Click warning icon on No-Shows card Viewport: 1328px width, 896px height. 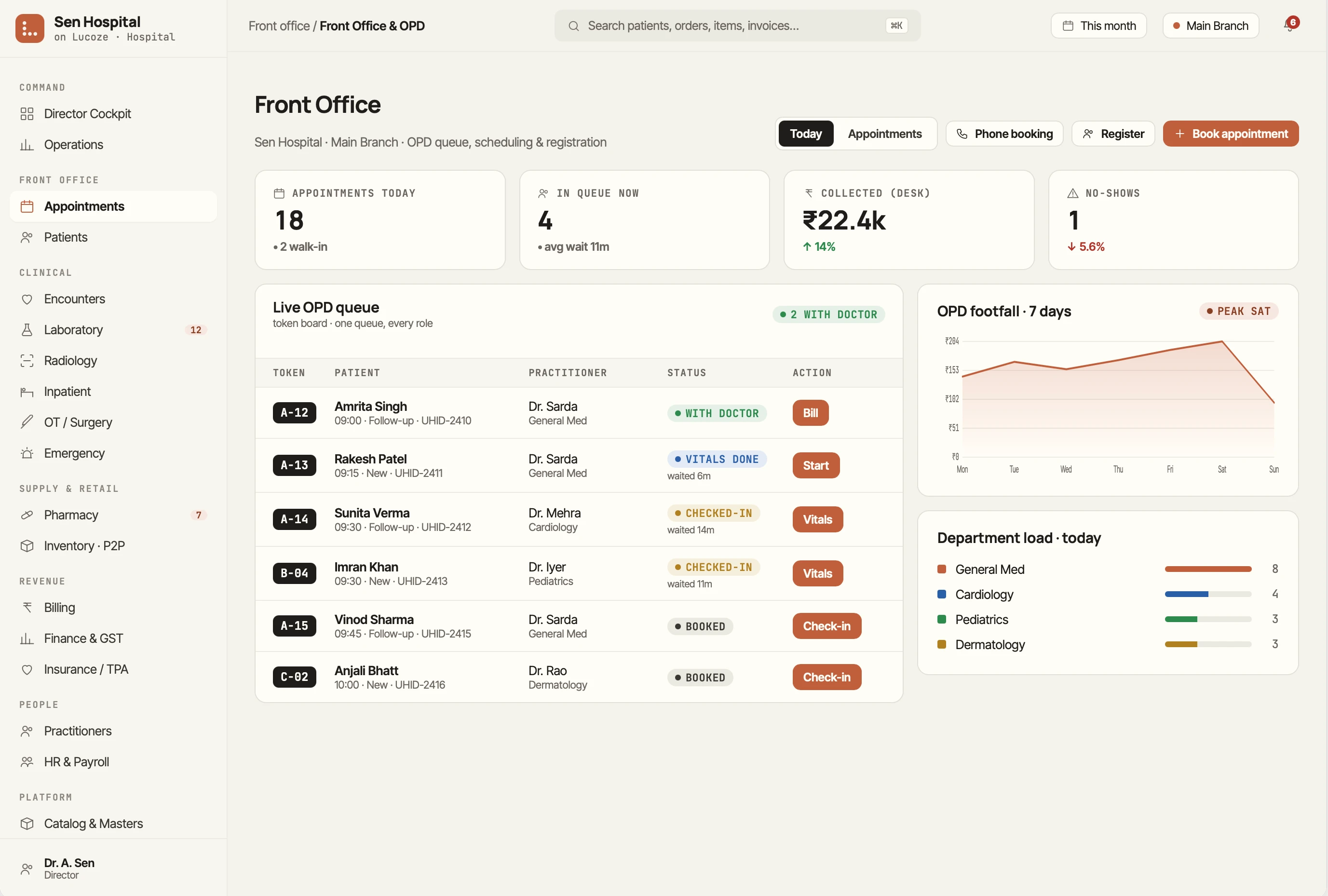[x=1072, y=193]
